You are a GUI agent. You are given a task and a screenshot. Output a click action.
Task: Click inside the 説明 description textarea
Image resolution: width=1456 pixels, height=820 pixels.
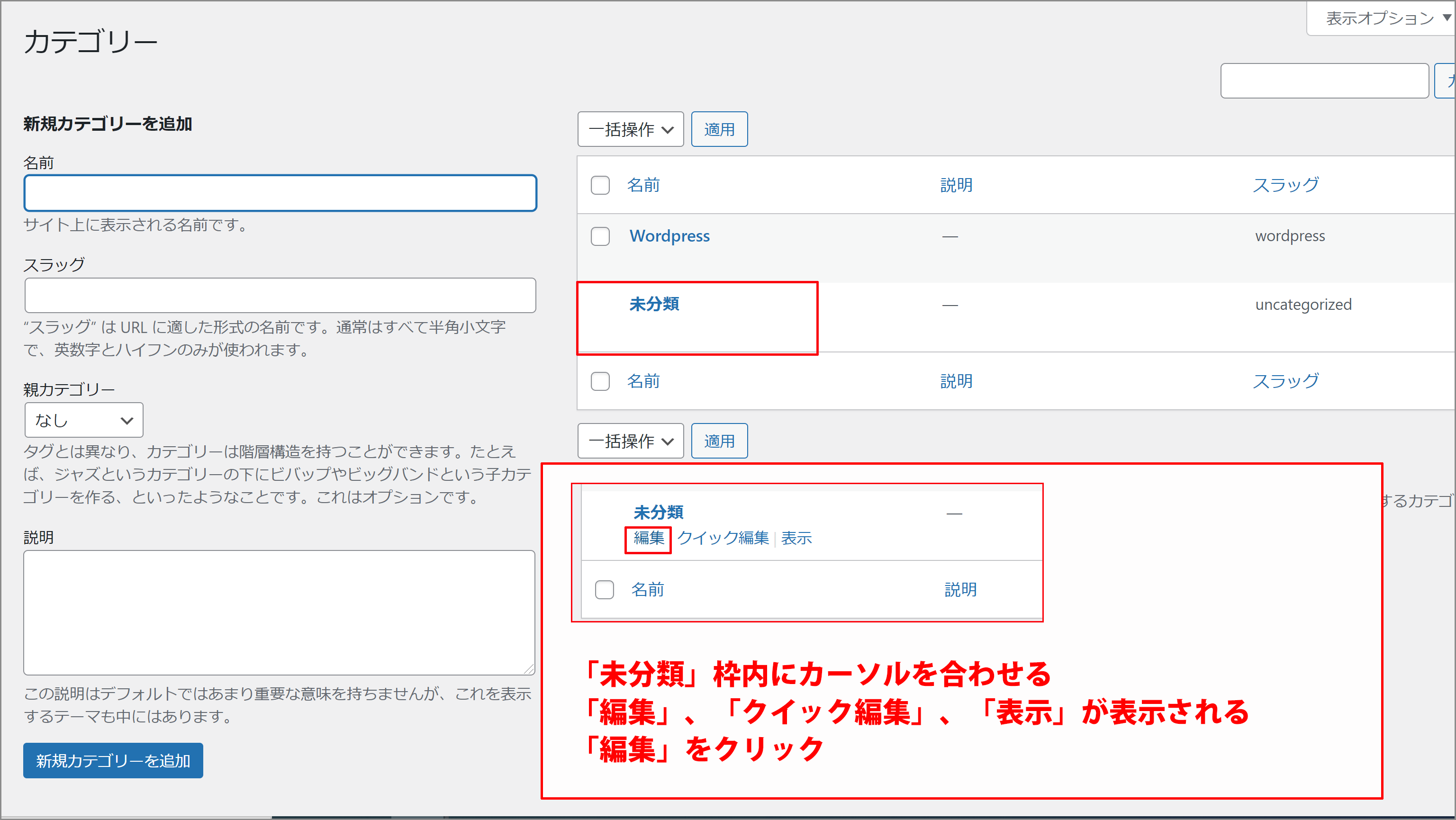279,613
